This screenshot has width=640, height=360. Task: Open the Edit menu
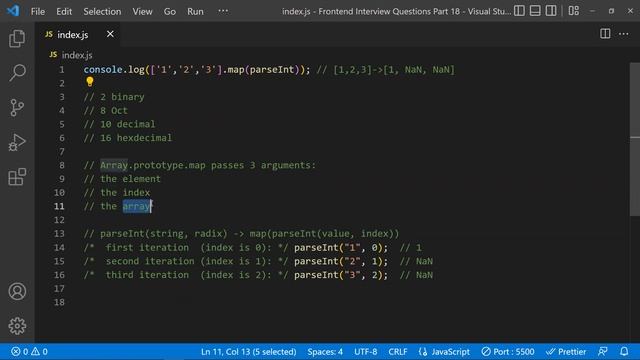click(64, 11)
